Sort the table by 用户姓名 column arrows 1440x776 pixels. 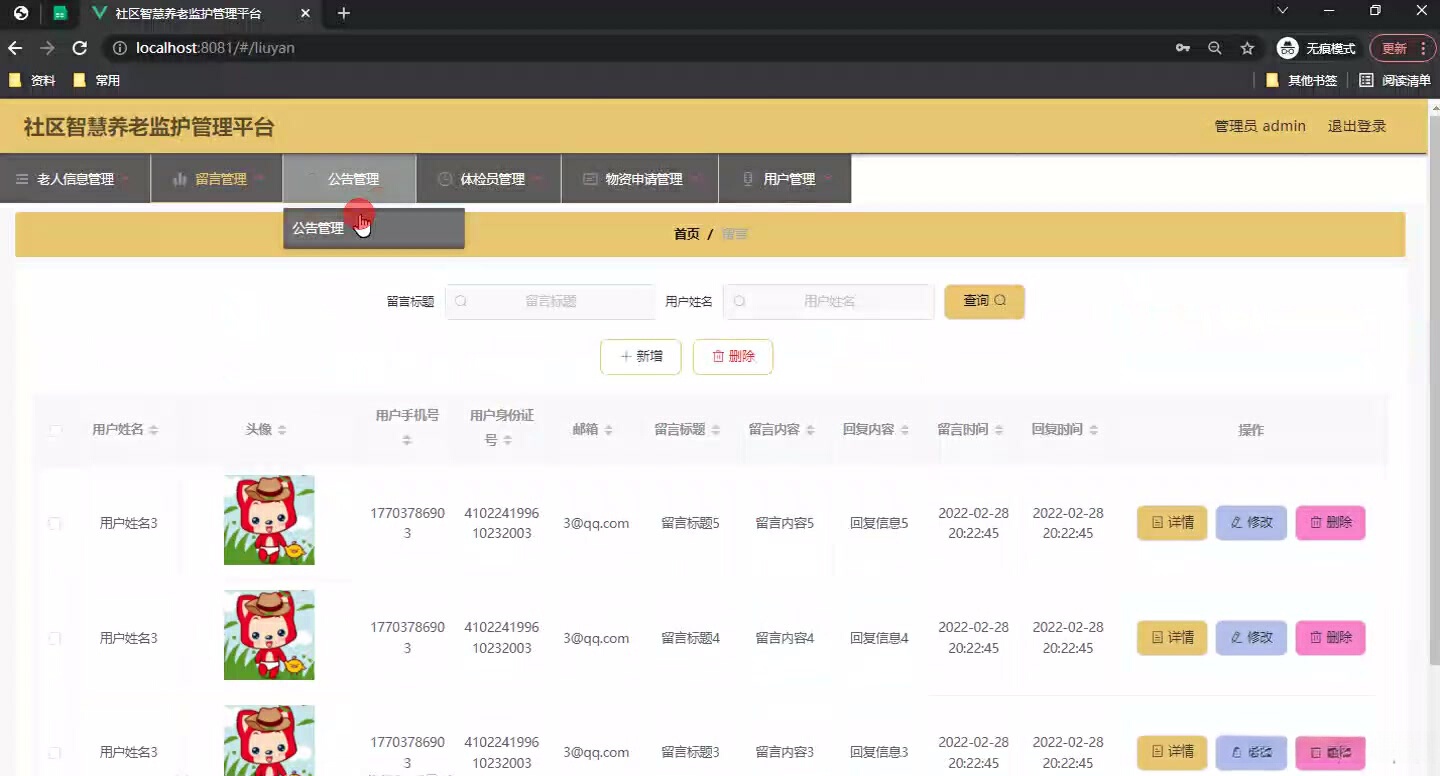pyautogui.click(x=153, y=430)
